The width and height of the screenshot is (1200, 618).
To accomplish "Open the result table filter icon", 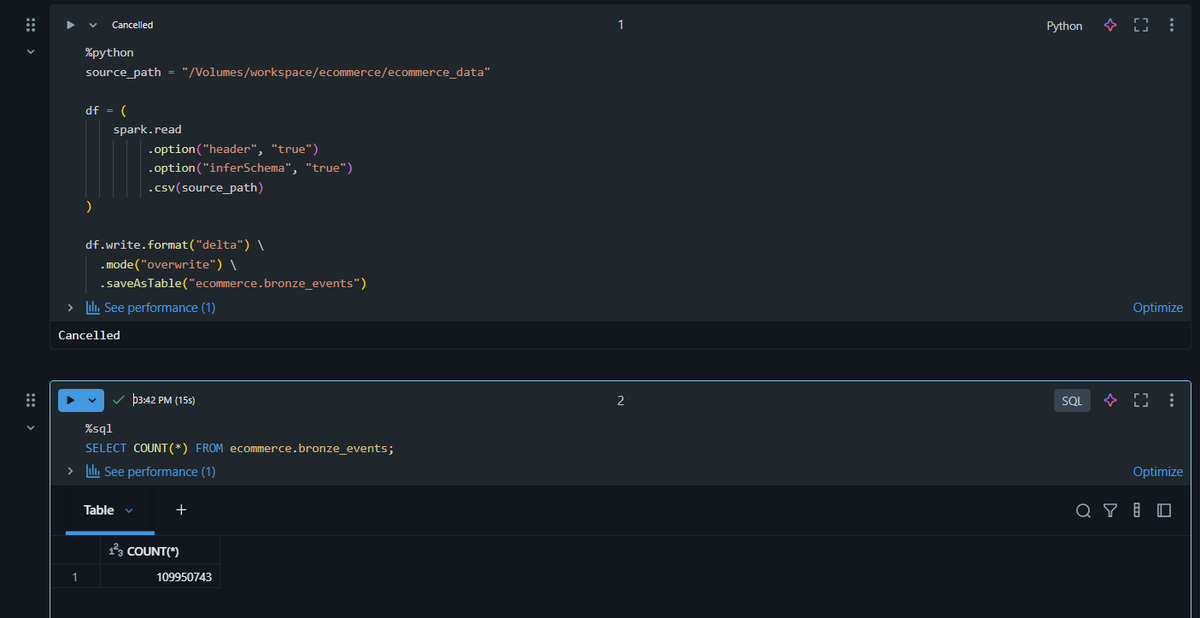I will (x=1109, y=511).
